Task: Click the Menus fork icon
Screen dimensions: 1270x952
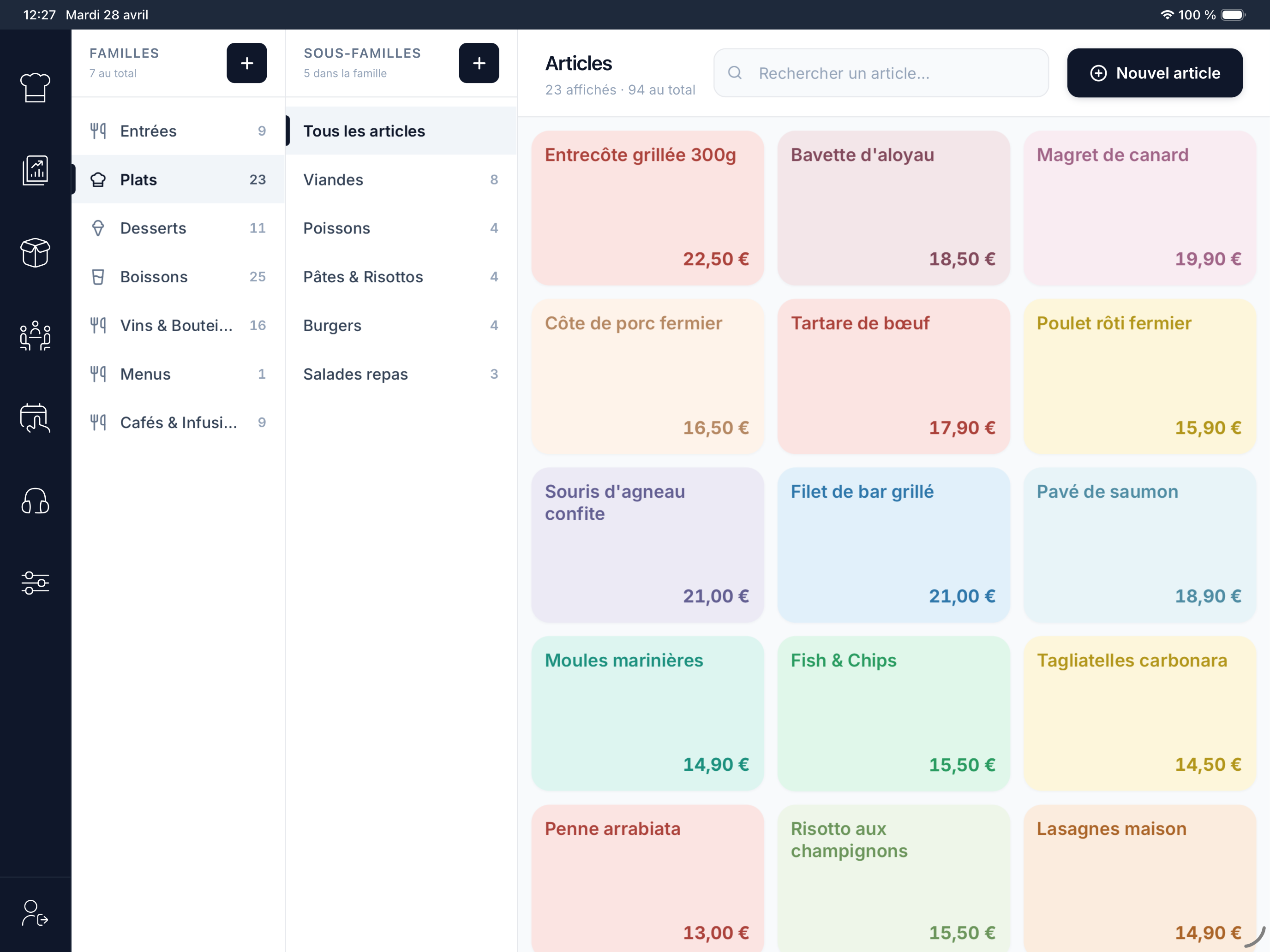Action: 98,374
